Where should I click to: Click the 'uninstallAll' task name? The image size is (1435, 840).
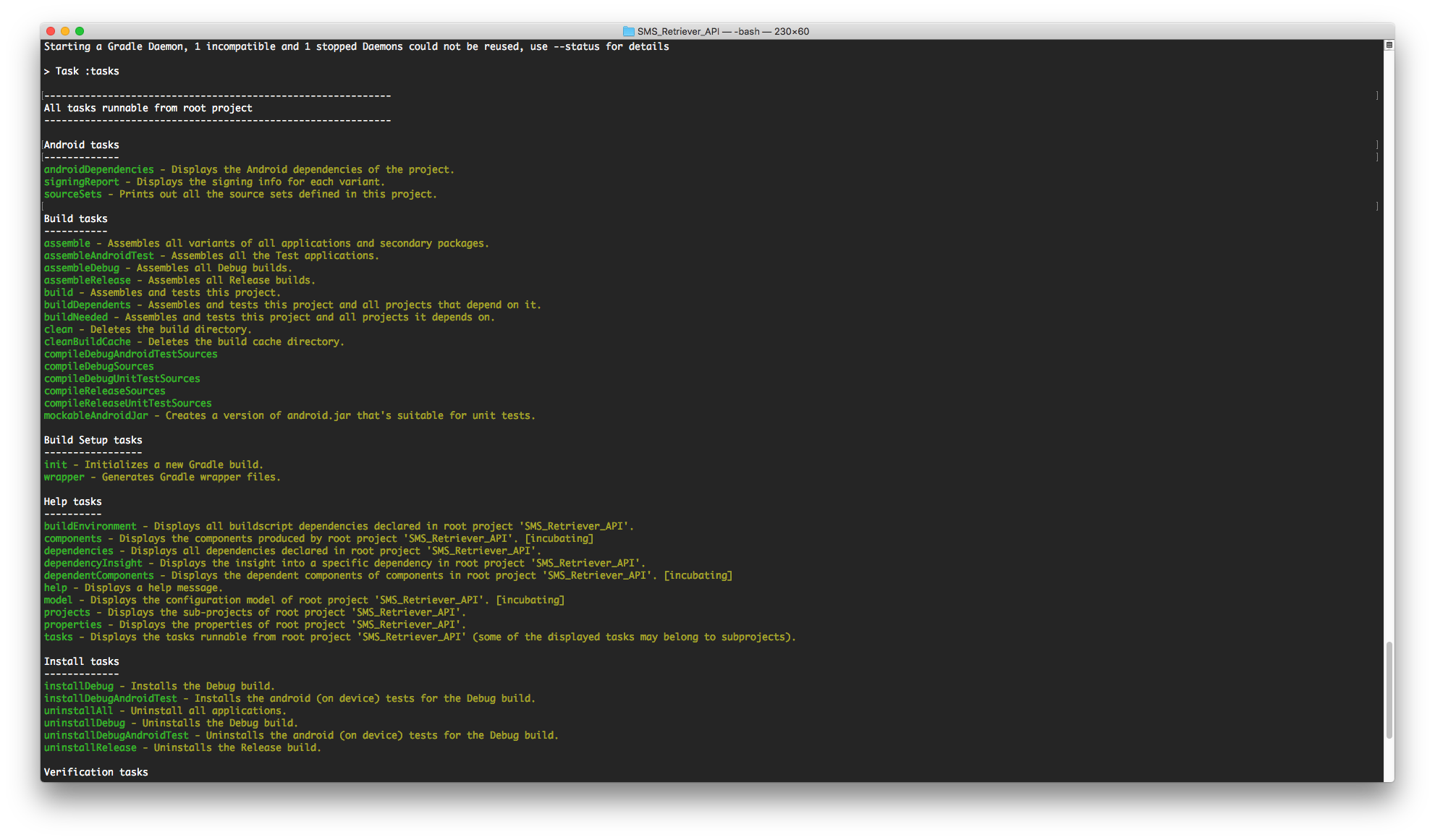coord(79,710)
